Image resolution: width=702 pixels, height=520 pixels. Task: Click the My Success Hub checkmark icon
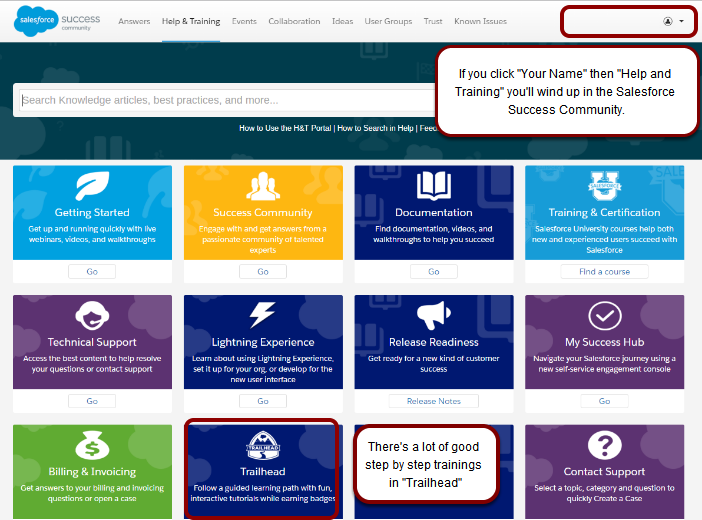(x=604, y=316)
